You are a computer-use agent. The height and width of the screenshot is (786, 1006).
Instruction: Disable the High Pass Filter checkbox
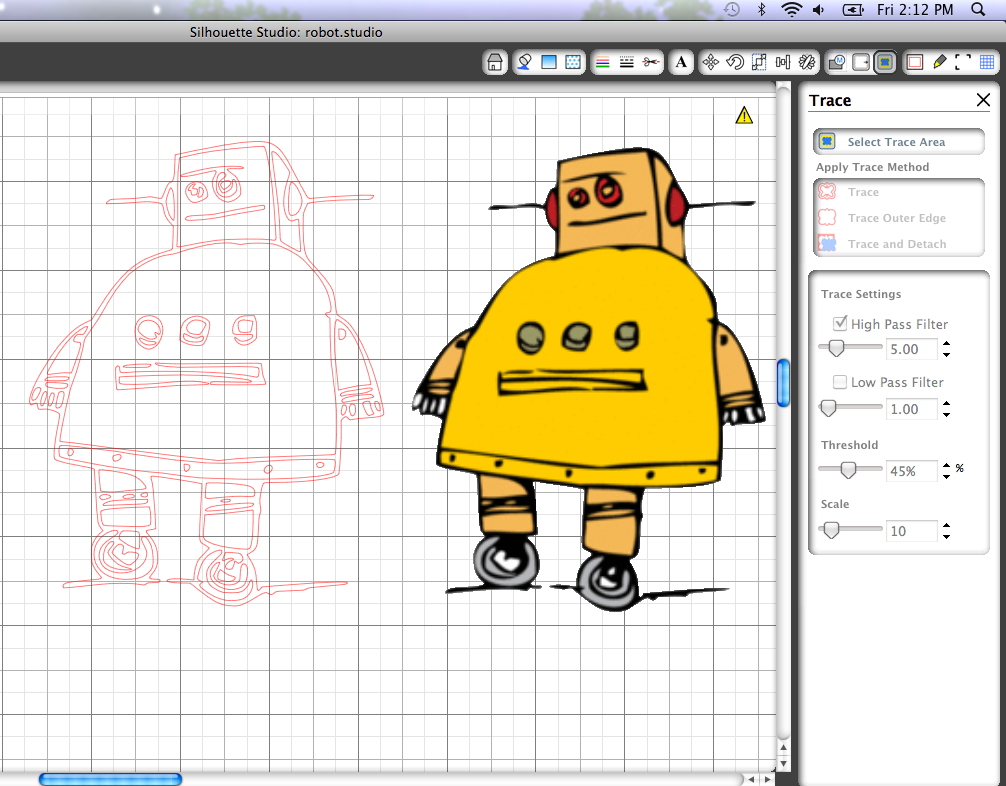pos(840,323)
